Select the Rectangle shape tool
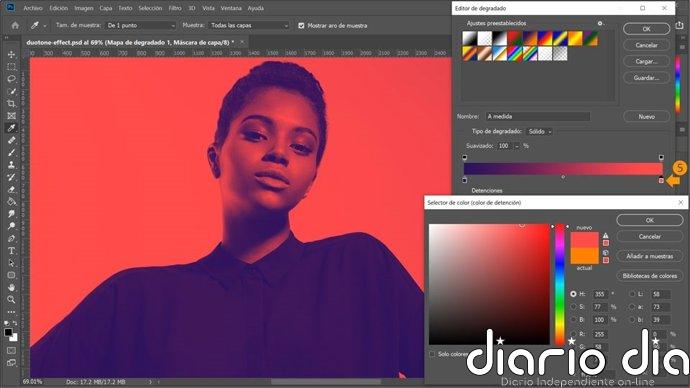 coord(11,275)
